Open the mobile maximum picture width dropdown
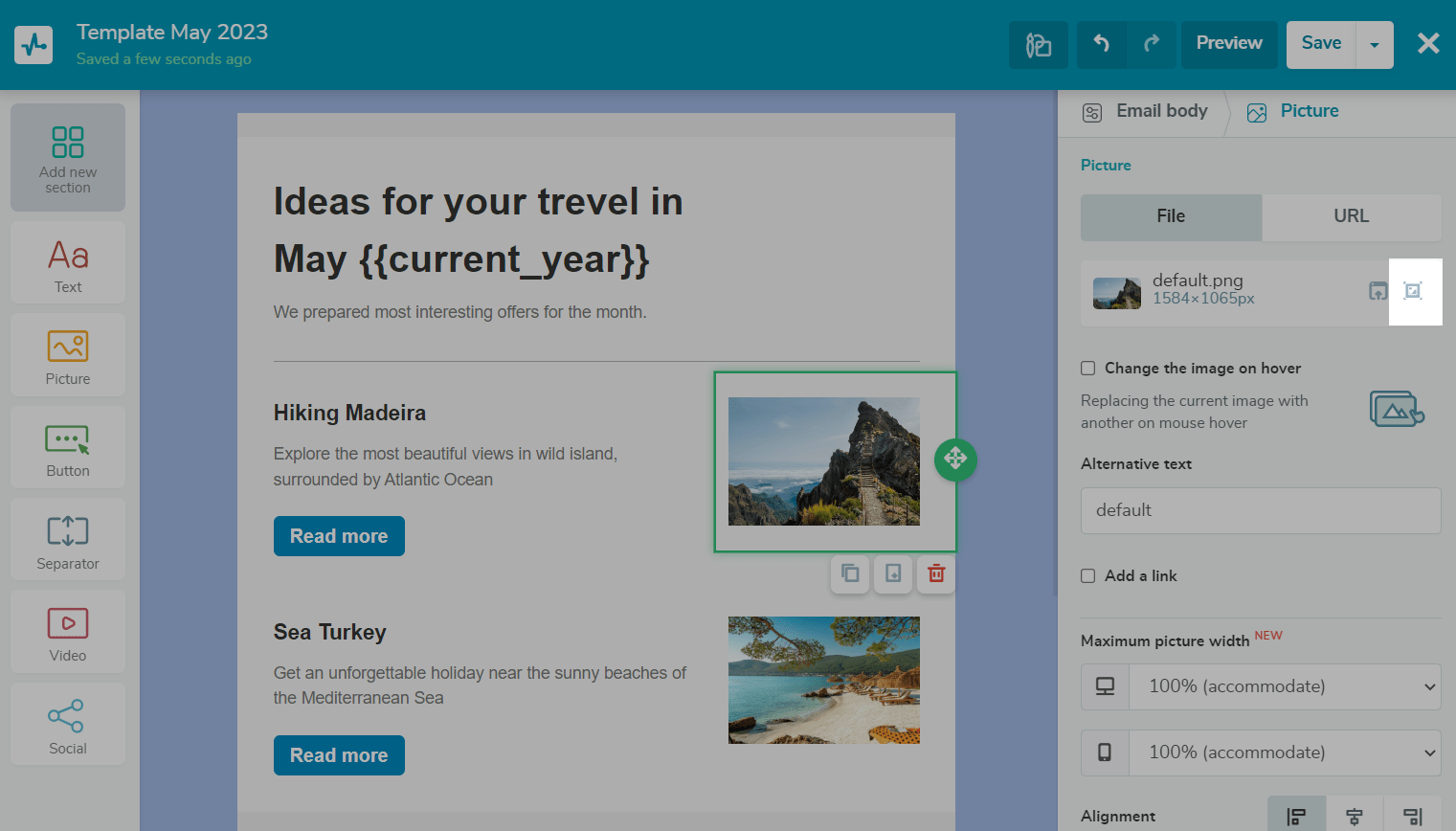1456x831 pixels. tap(1285, 752)
